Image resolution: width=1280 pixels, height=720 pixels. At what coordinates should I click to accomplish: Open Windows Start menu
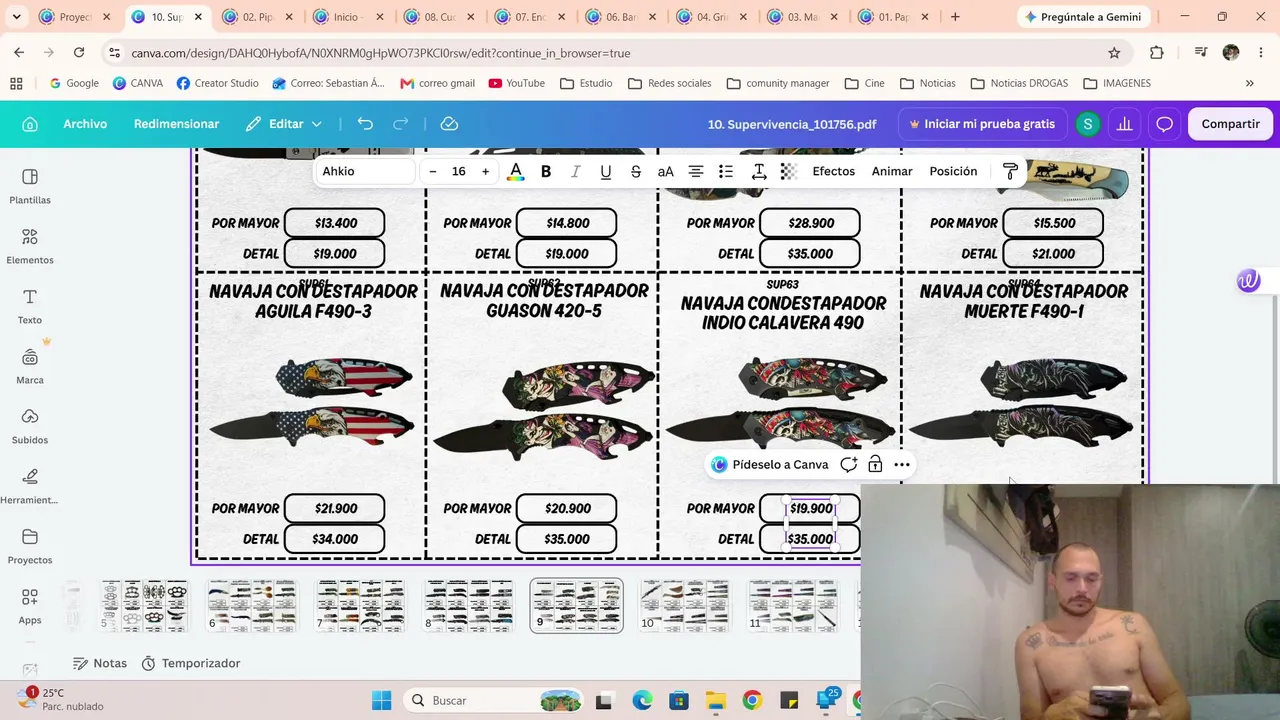point(381,700)
